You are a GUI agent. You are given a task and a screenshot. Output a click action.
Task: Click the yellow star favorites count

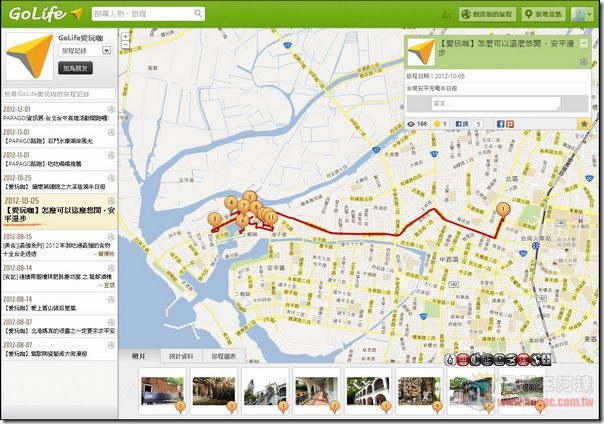click(x=440, y=124)
